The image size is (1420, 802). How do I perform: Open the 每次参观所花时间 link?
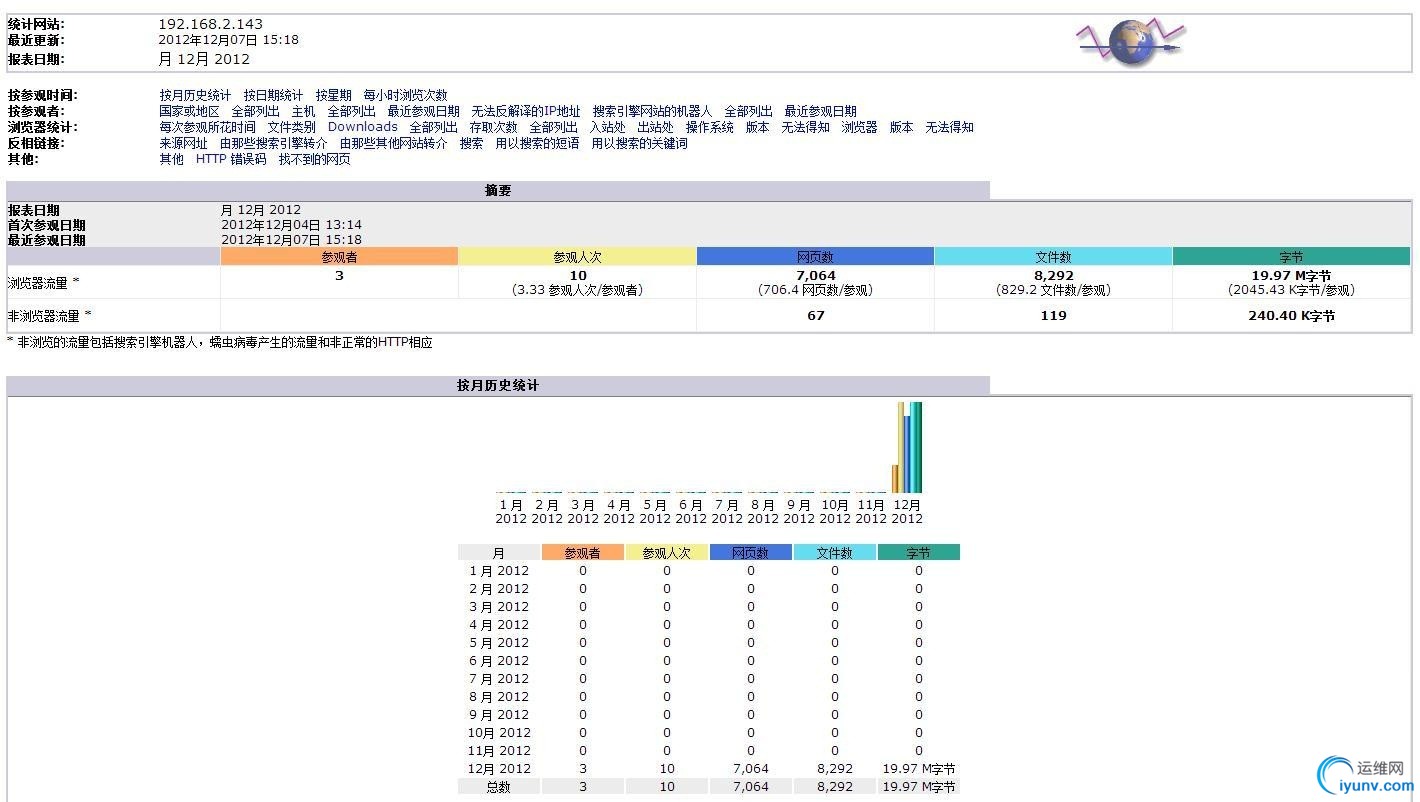[207, 127]
